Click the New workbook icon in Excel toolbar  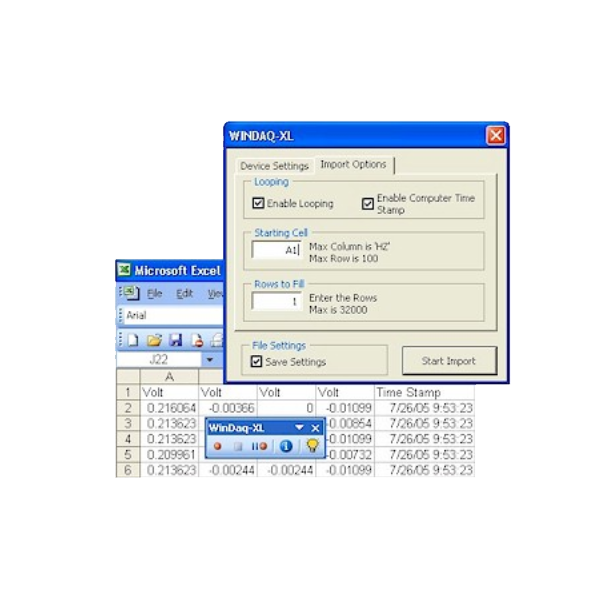133,340
